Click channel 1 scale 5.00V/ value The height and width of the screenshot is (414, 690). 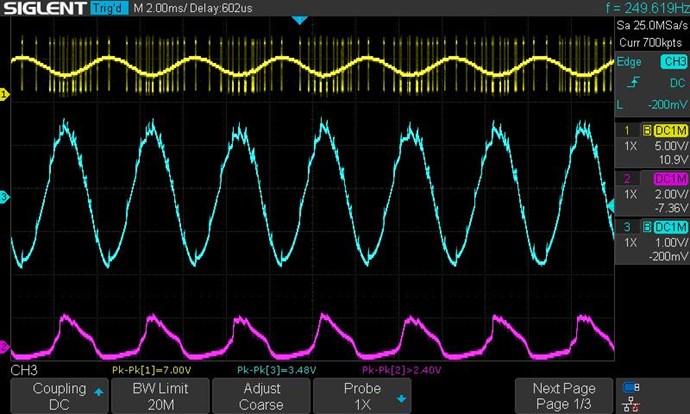671,146
